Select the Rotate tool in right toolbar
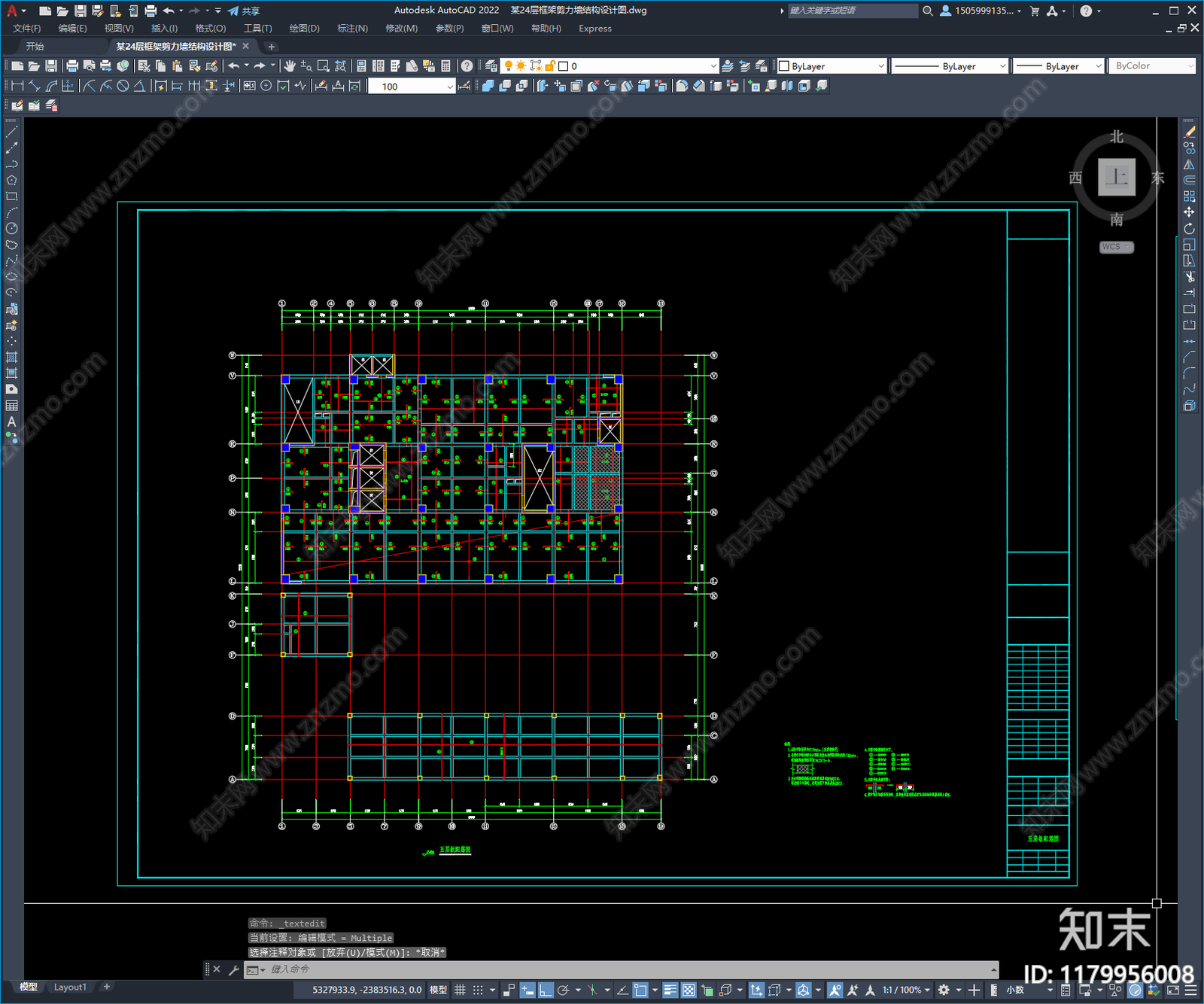The width and height of the screenshot is (1204, 1004). tap(1189, 228)
